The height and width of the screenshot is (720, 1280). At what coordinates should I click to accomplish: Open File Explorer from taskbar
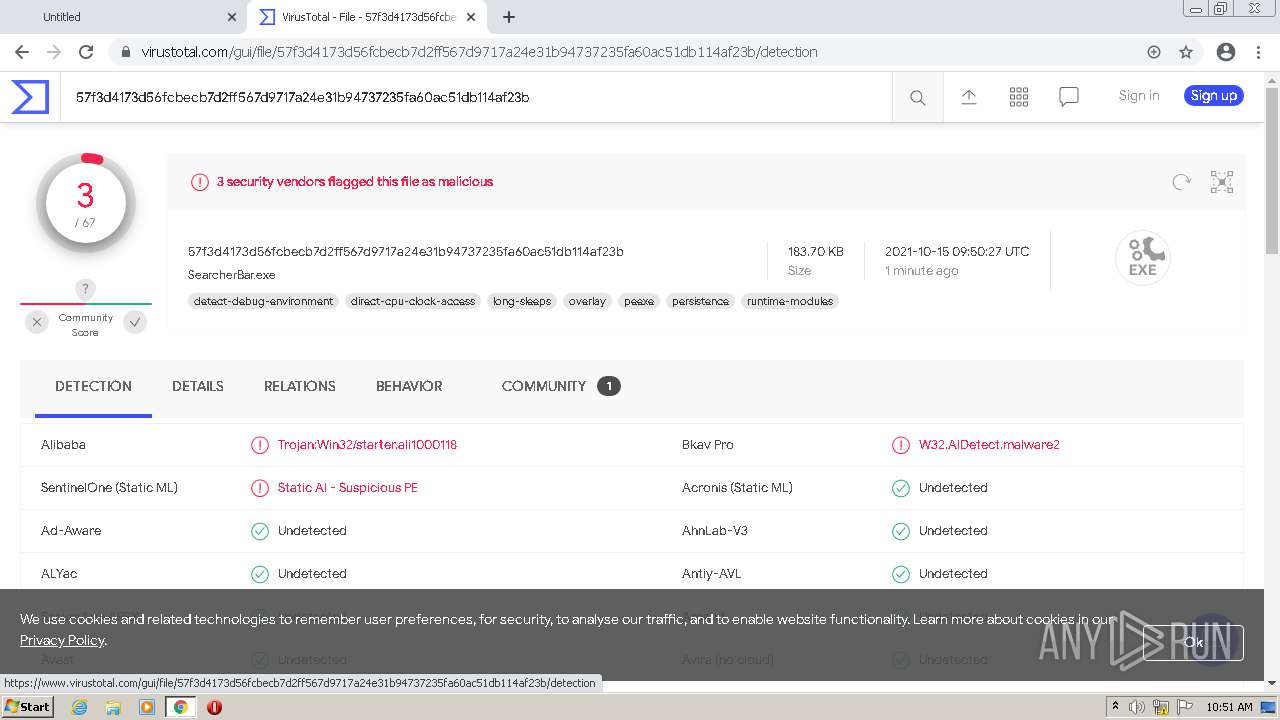click(x=113, y=707)
